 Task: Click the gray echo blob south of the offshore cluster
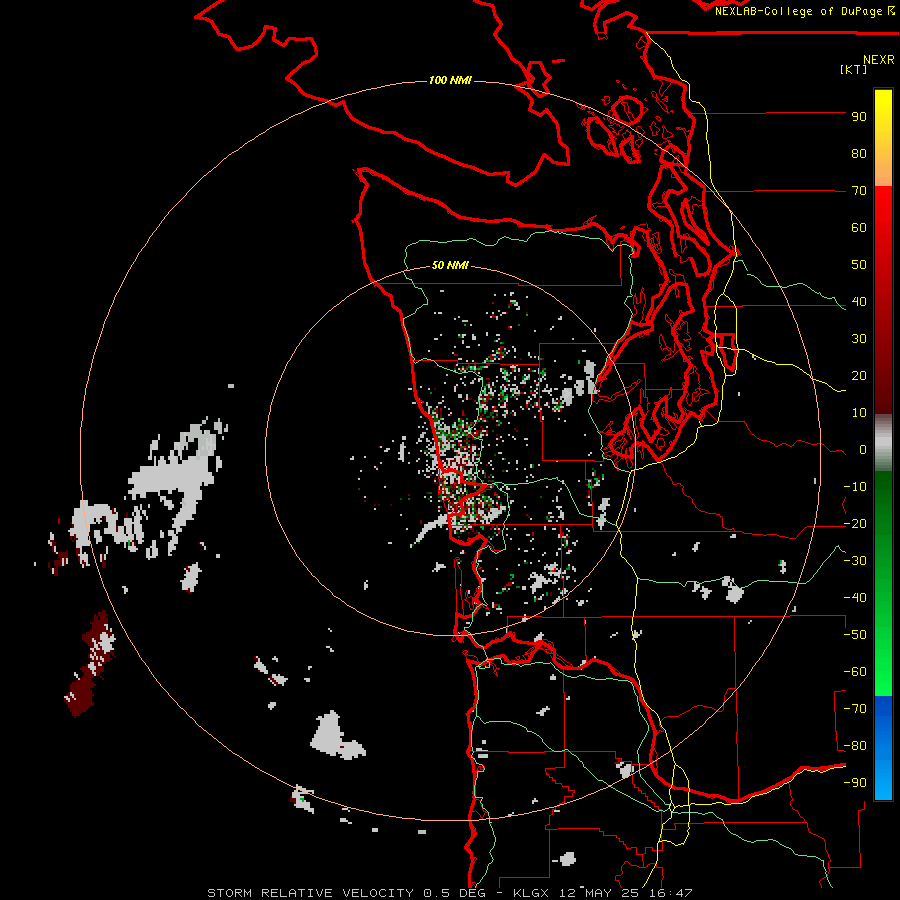point(336,736)
